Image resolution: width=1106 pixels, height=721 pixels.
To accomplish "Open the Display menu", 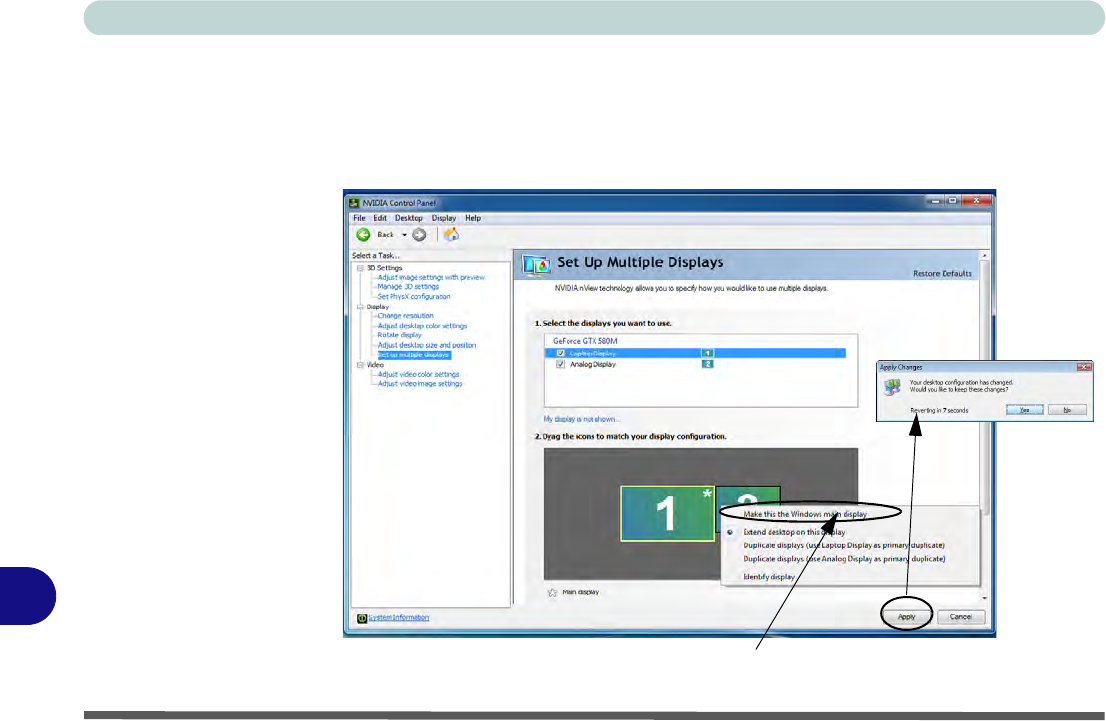I will click(444, 218).
